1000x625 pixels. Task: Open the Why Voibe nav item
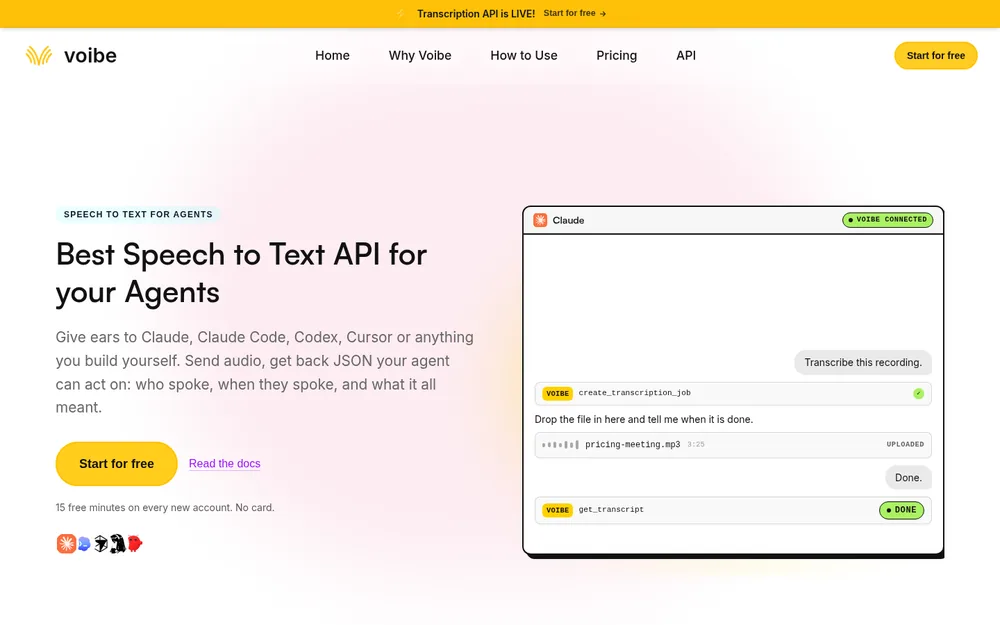point(420,55)
